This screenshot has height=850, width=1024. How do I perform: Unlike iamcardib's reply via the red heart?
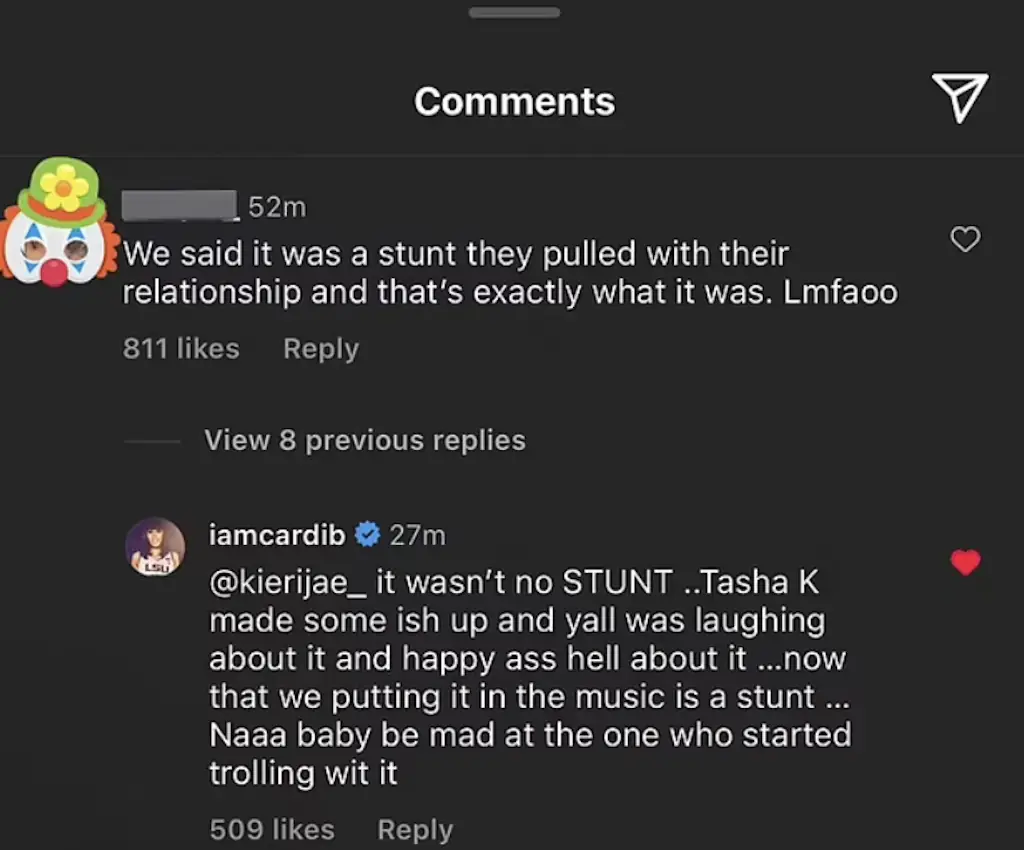point(965,563)
